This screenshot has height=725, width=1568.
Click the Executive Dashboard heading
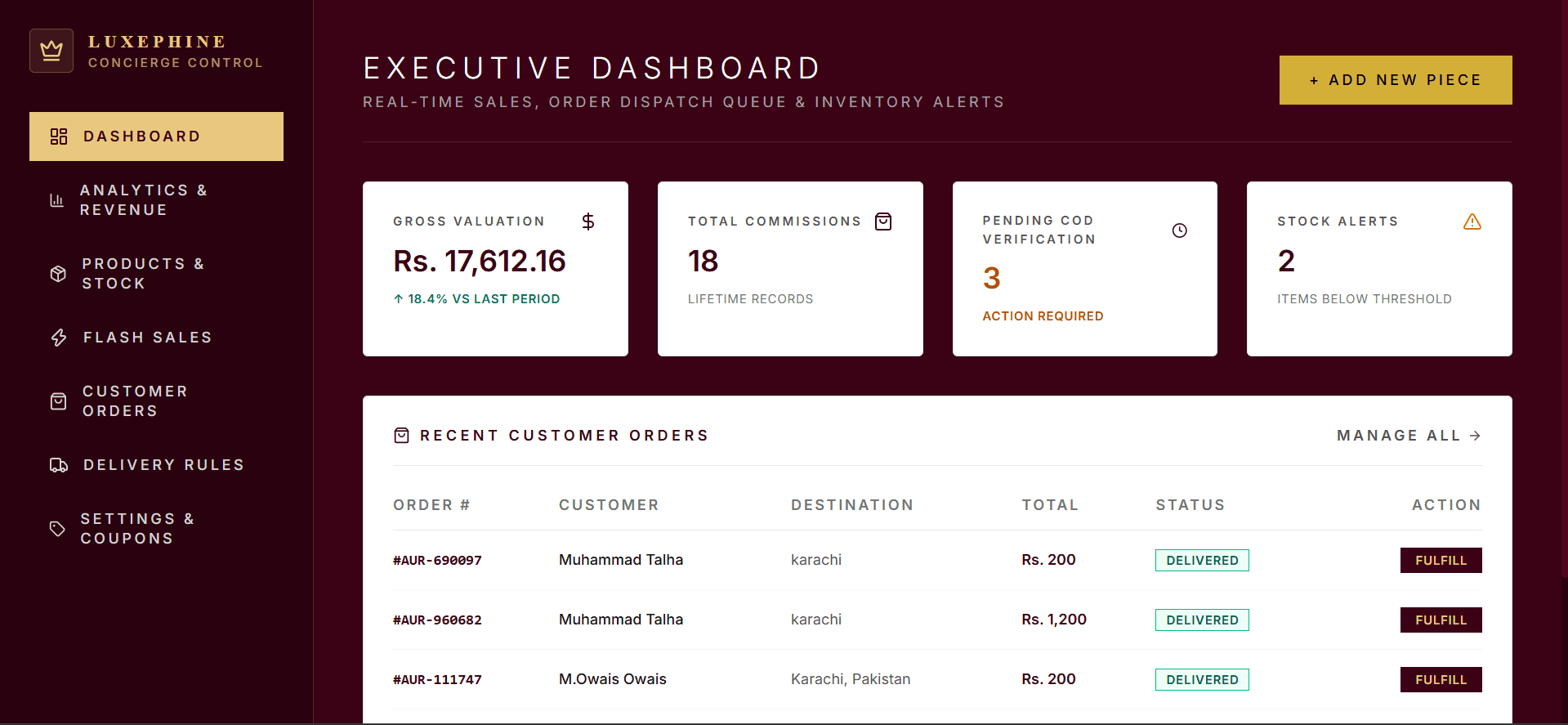click(592, 68)
